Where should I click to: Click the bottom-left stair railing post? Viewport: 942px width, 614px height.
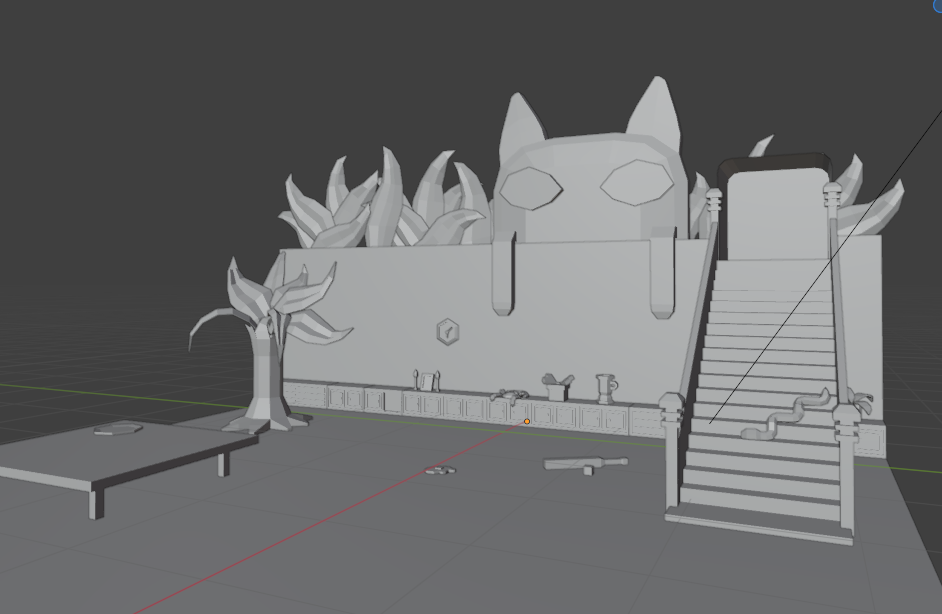click(669, 450)
